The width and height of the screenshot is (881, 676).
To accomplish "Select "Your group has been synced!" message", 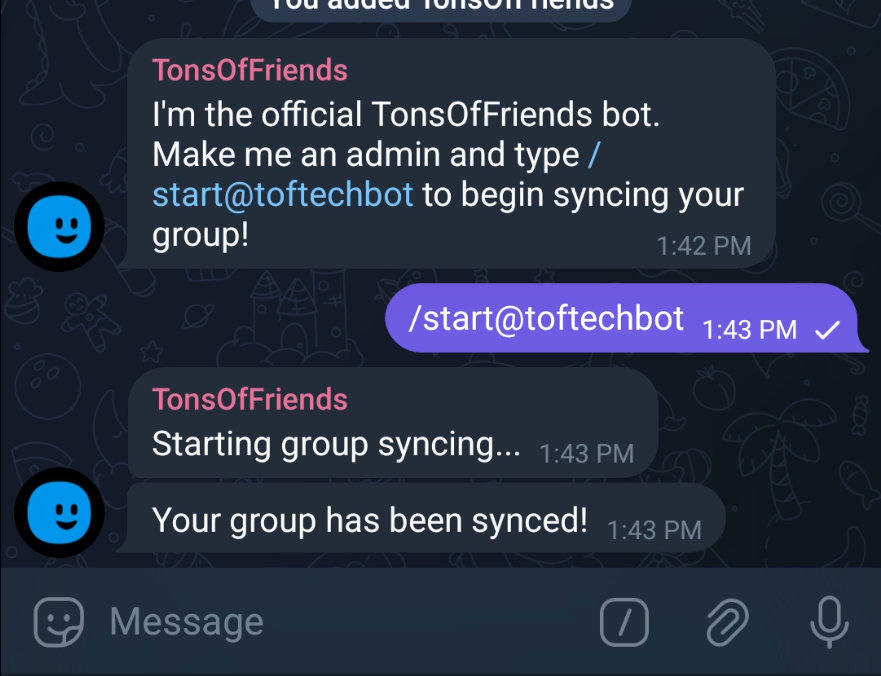I will [369, 520].
